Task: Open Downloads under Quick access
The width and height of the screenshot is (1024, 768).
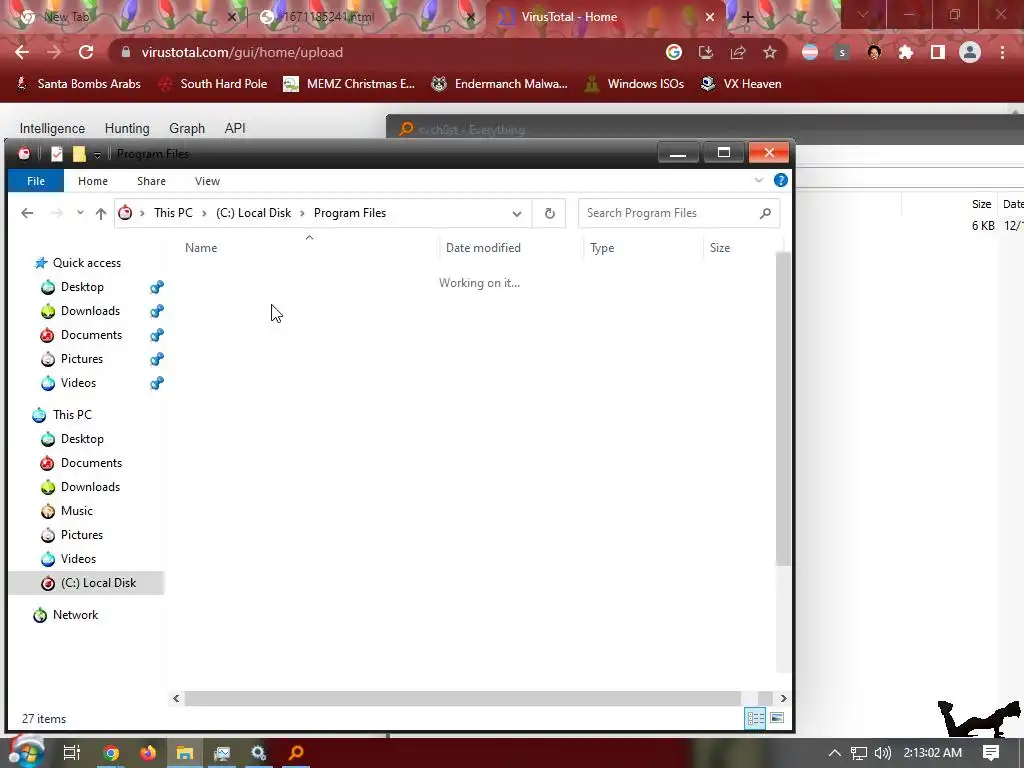Action: pos(90,311)
